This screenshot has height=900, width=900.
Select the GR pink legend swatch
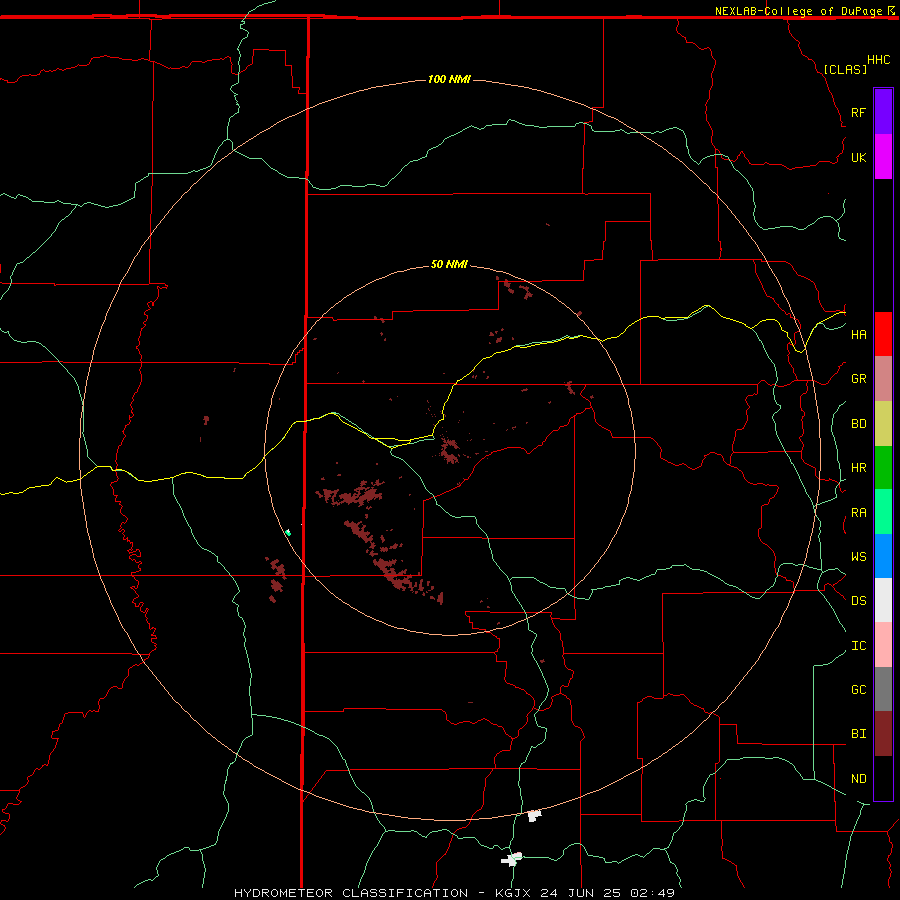click(x=883, y=379)
